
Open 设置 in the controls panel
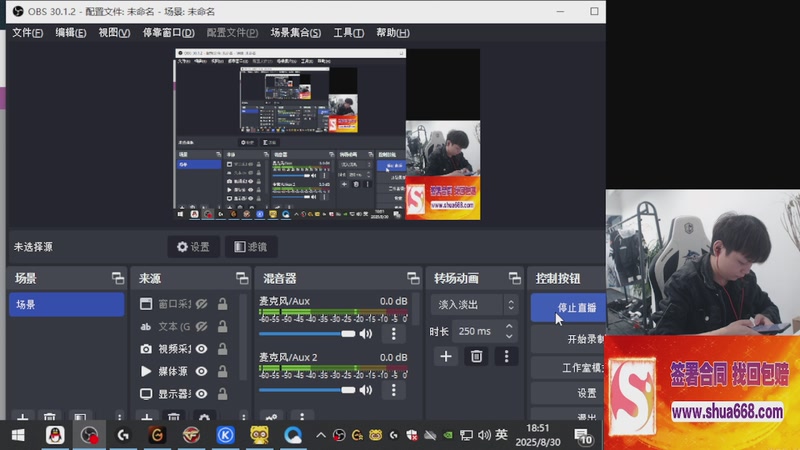568,393
